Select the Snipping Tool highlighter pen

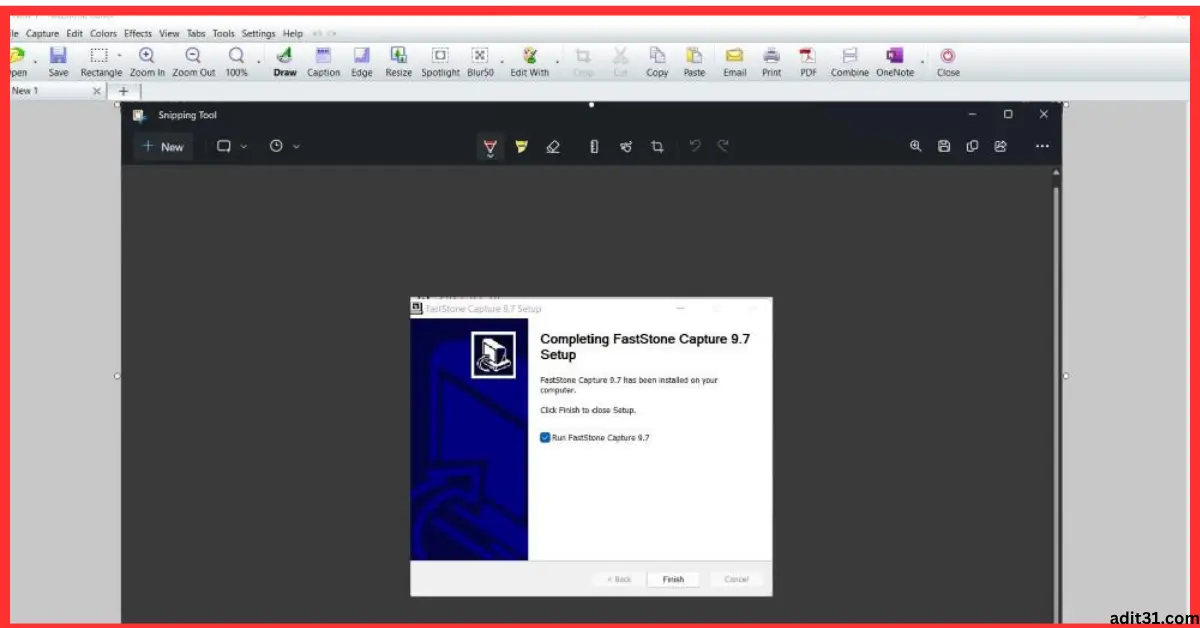coord(521,147)
